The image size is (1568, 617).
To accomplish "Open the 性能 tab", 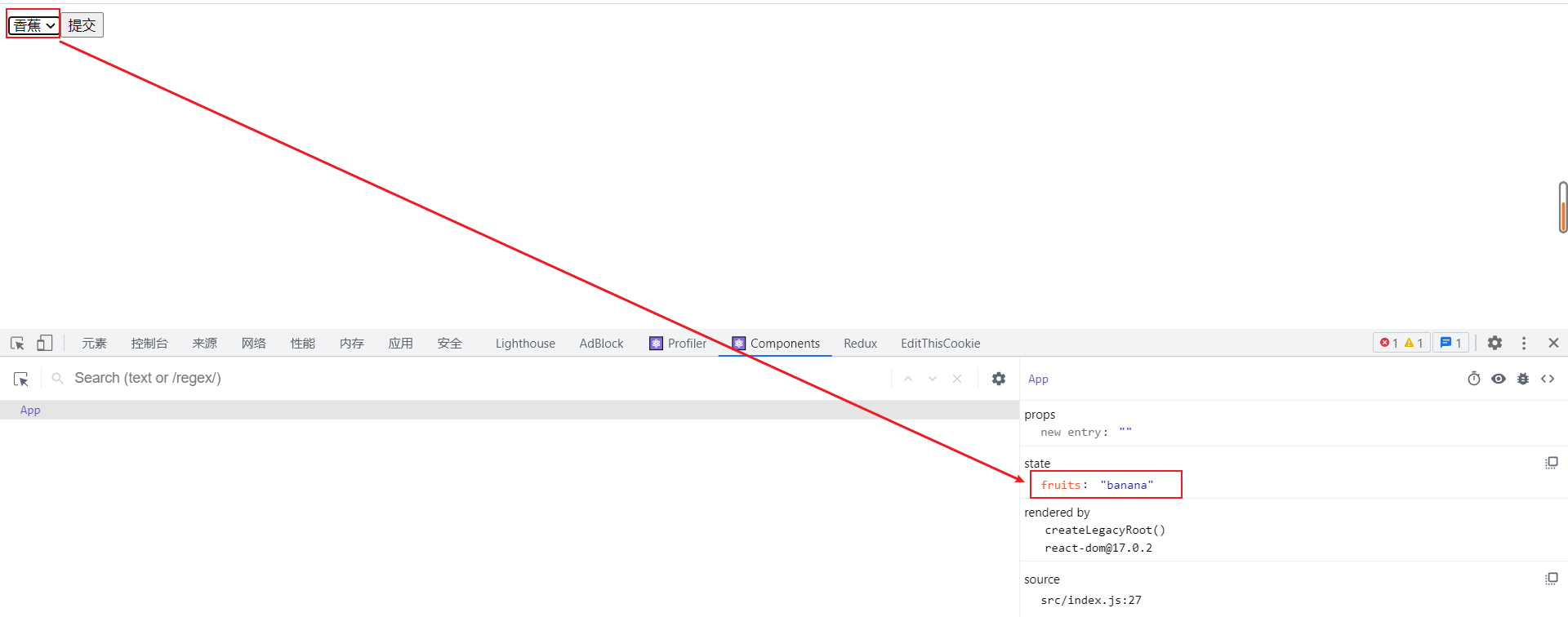I will 303,344.
